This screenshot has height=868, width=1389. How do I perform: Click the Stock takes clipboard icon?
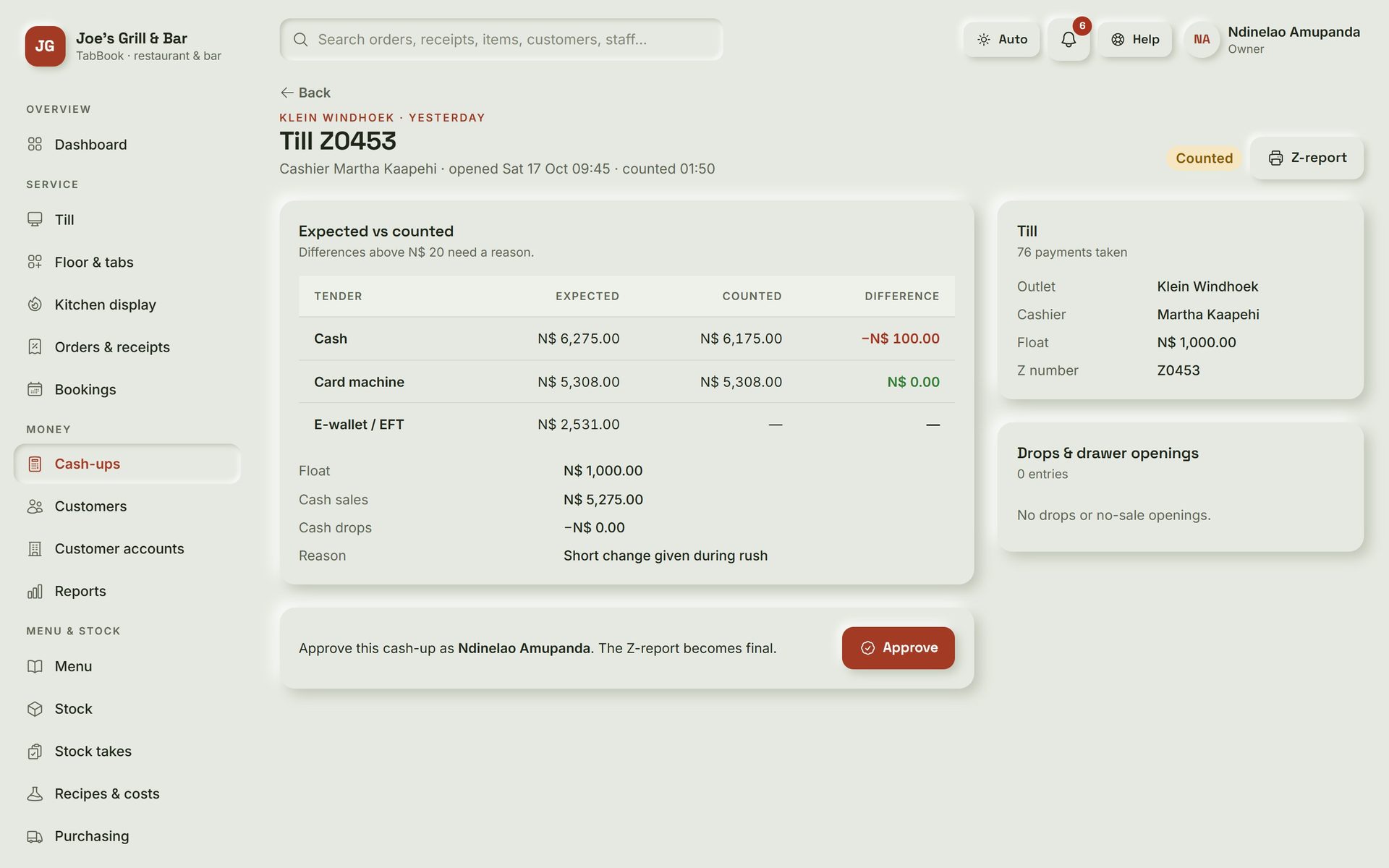(x=35, y=751)
